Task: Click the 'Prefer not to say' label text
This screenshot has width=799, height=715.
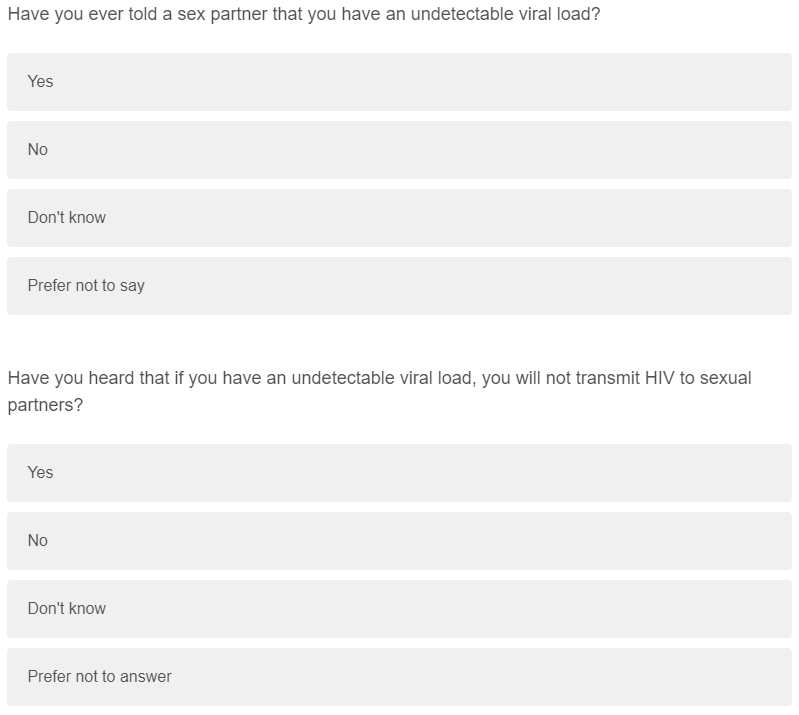Action: 86,286
